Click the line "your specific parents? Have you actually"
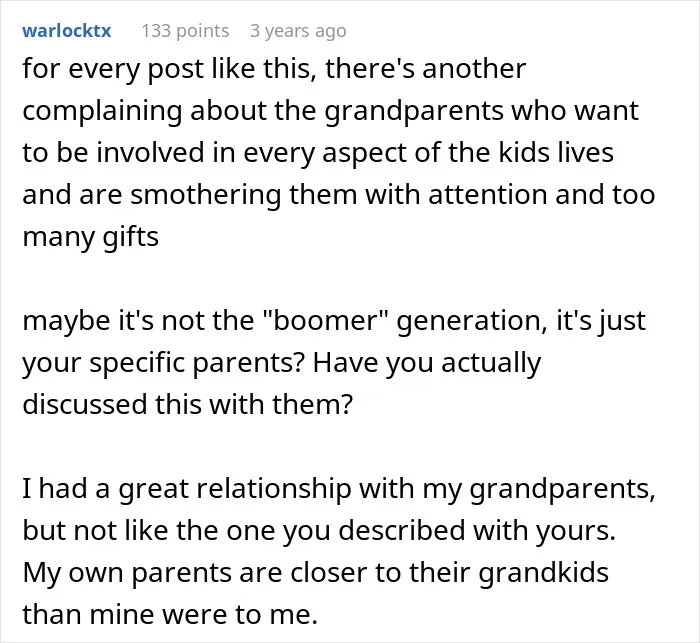Viewport: 700px width, 643px height. [282, 363]
